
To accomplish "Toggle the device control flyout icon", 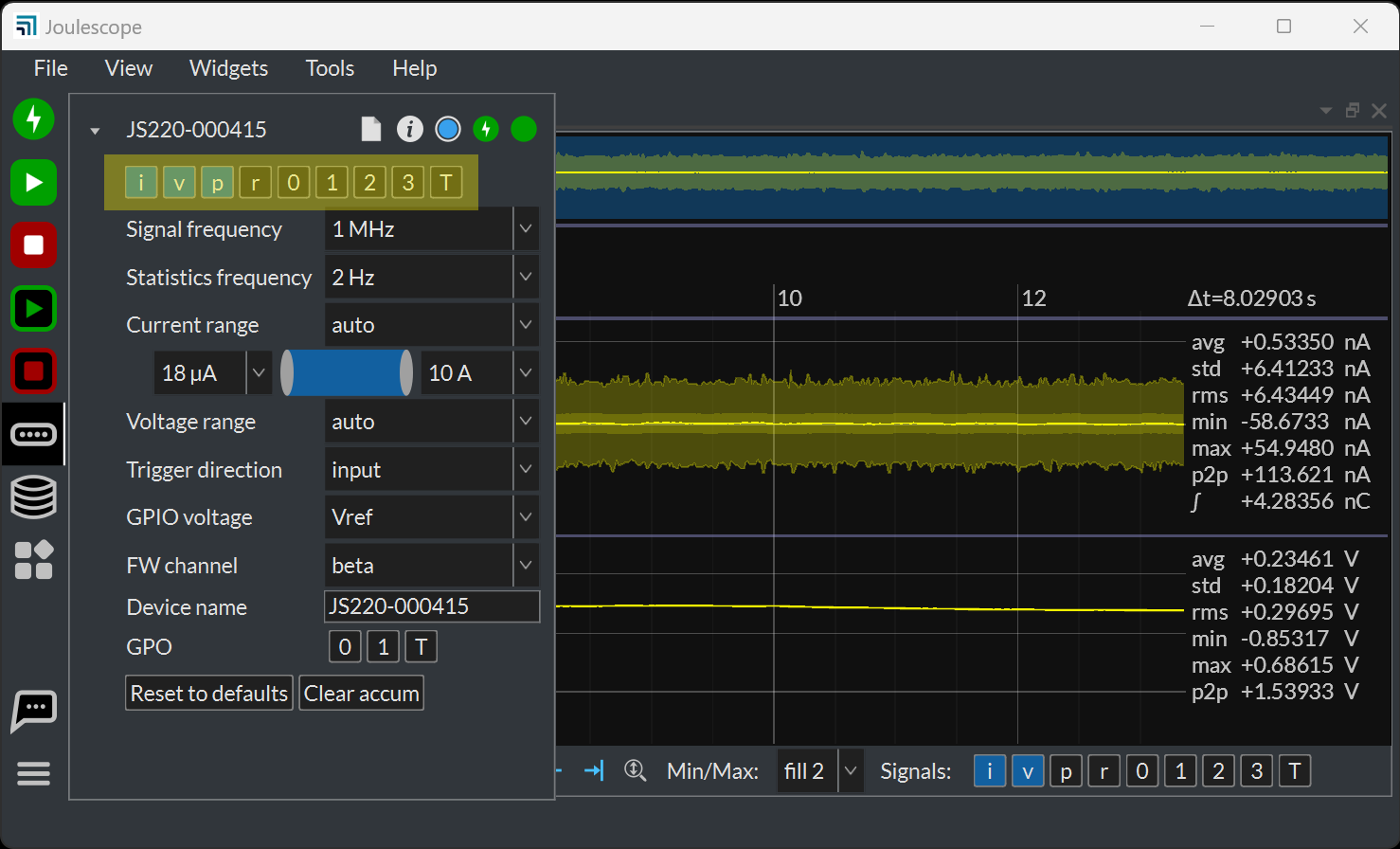I will point(34,434).
